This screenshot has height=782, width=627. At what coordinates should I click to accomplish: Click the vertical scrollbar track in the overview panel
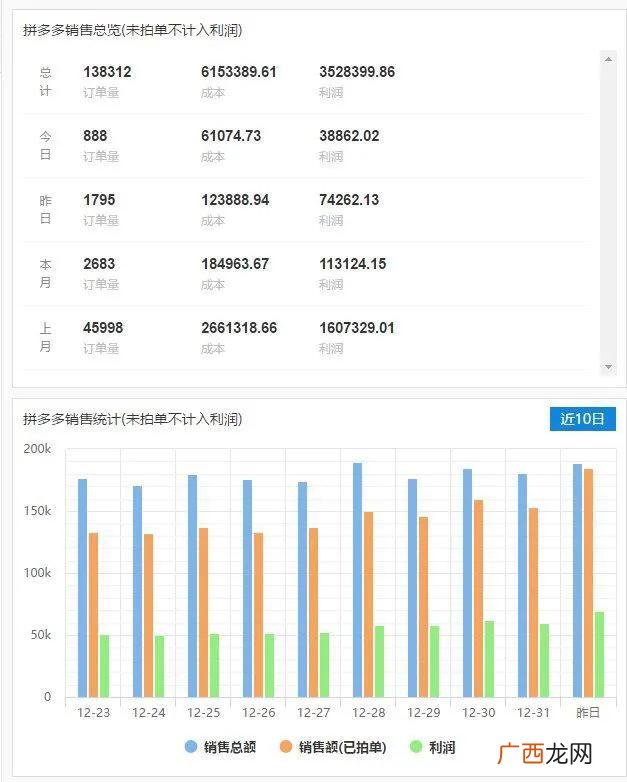(608, 212)
